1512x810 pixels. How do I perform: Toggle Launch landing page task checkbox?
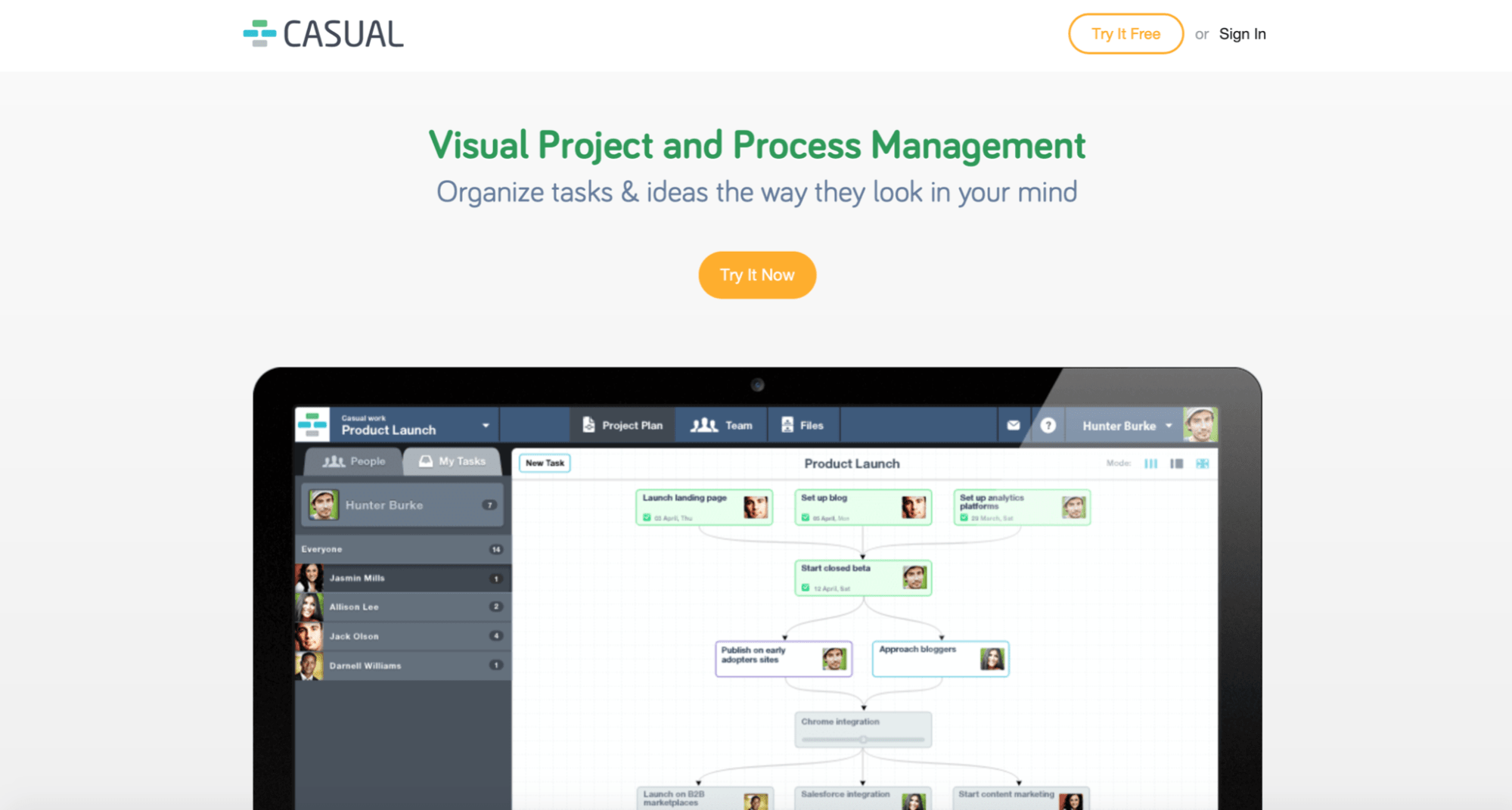(647, 518)
